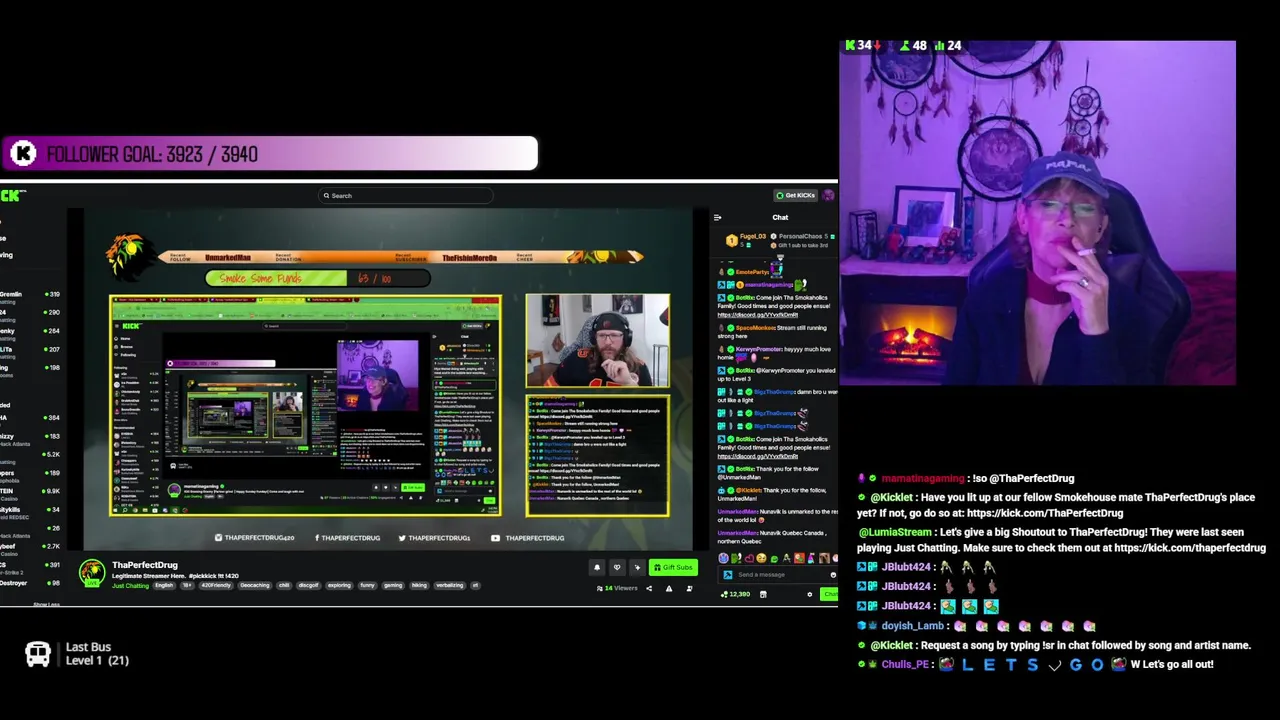The height and width of the screenshot is (720, 1280).
Task: Toggle the notification bell for ThaPerfectDrug
Action: coord(597,567)
